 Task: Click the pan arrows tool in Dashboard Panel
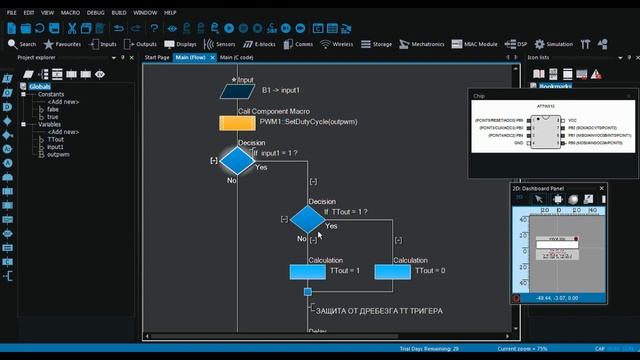pos(558,199)
